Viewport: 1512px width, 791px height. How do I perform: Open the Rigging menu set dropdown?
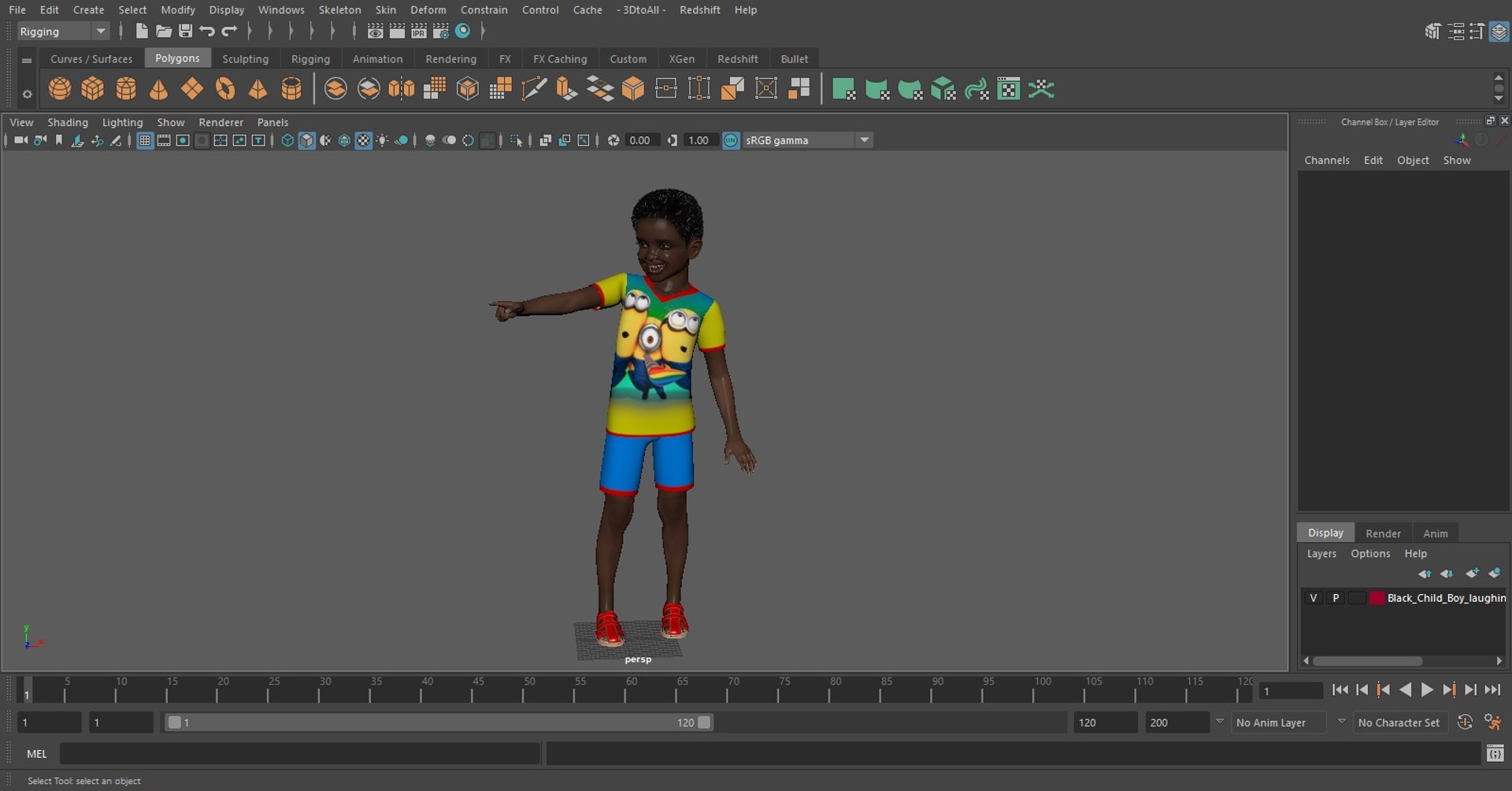coord(63,32)
